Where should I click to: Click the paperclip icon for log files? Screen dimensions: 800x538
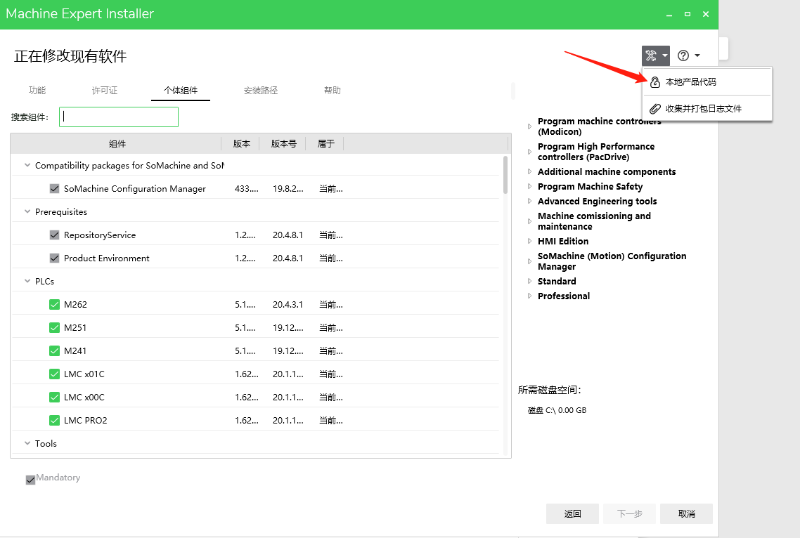coord(655,109)
